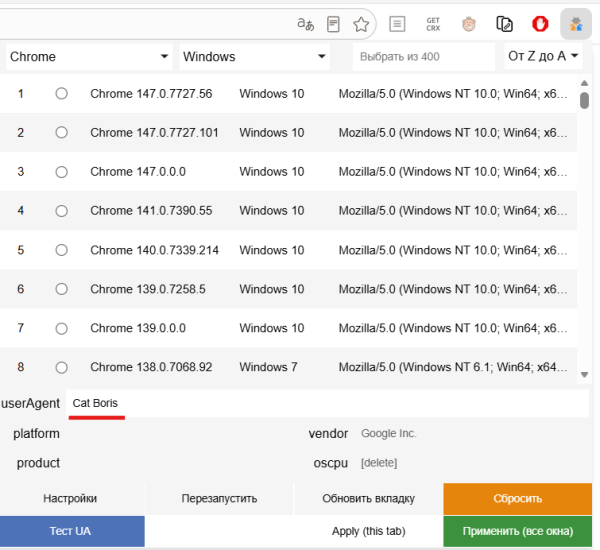This screenshot has width=600, height=550.
Task: Click the user-agent list scrollbar thumb
Action: [584, 100]
